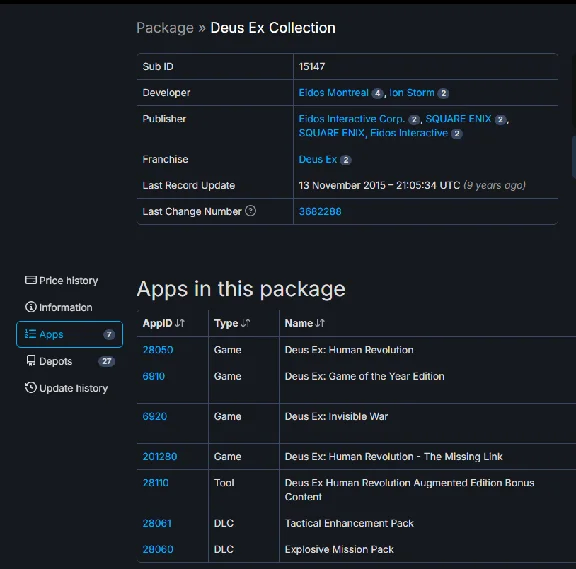Click the Apps list icon
Screen dimensions: 576x569
pos(30,334)
